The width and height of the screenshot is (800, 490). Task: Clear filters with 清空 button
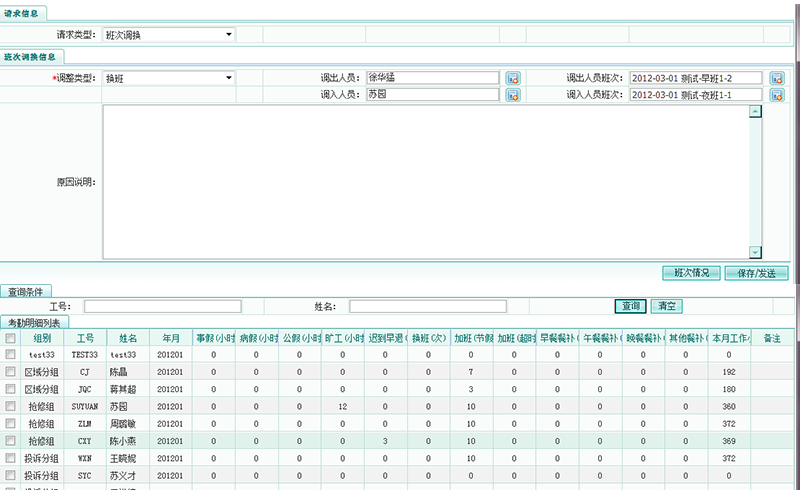click(x=666, y=306)
